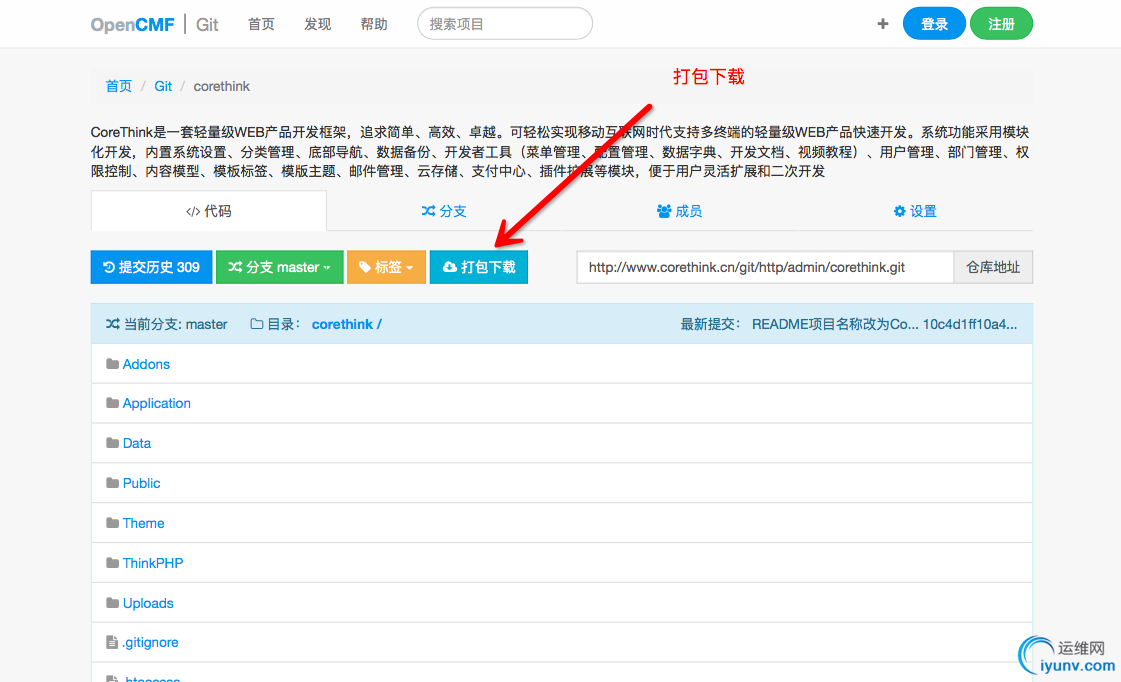1121x682 pixels.
Task: Click the 登录 button
Action: (934, 24)
